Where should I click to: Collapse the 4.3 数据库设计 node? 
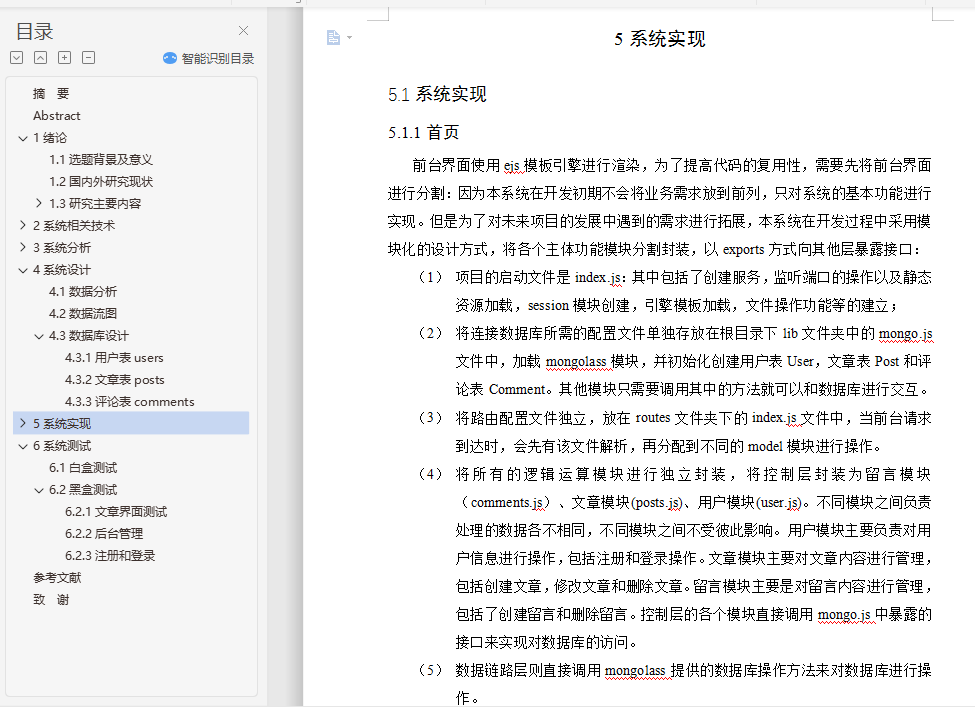[39, 336]
